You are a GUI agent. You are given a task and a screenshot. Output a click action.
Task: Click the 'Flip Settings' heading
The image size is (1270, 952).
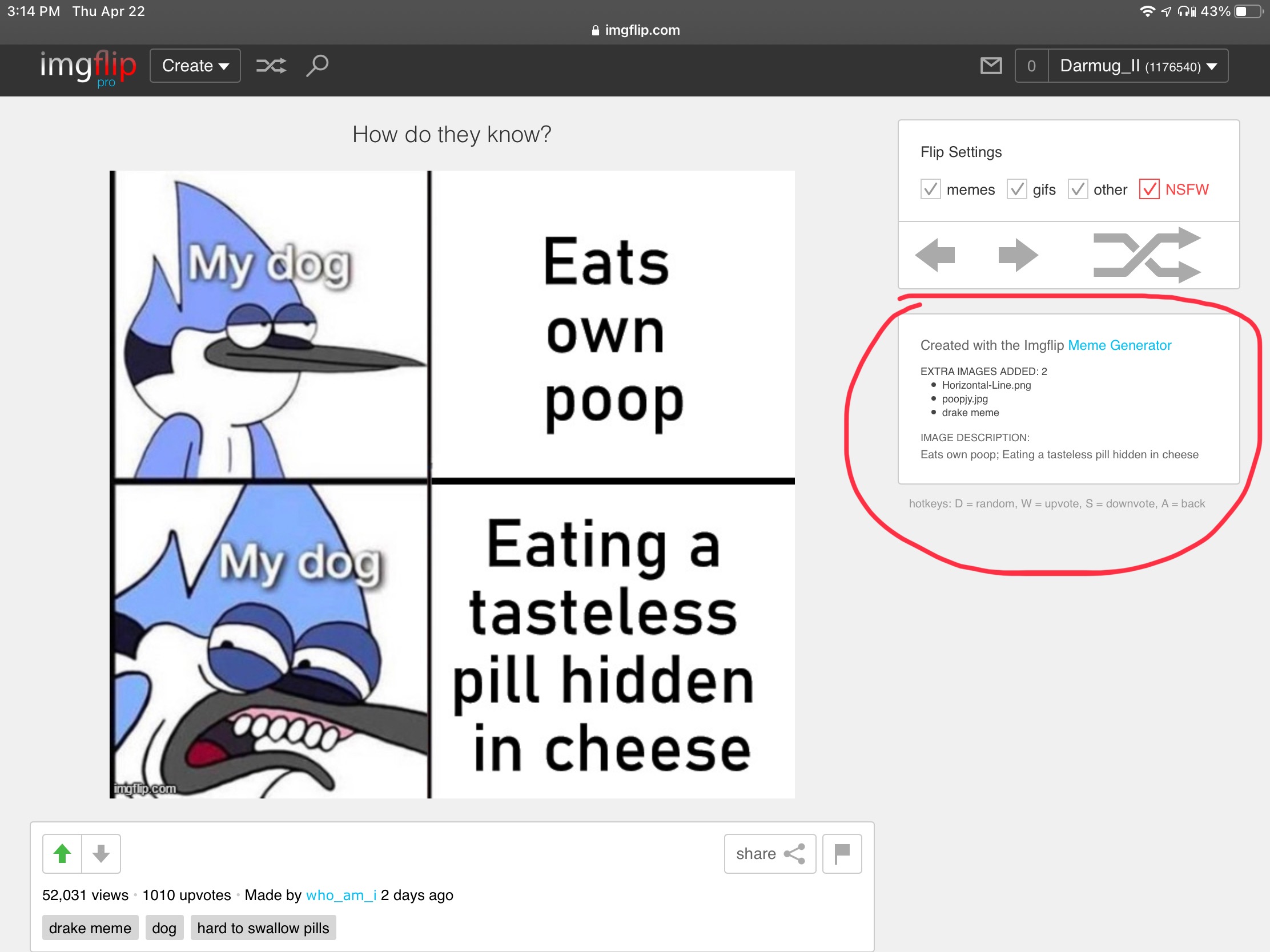(960, 152)
